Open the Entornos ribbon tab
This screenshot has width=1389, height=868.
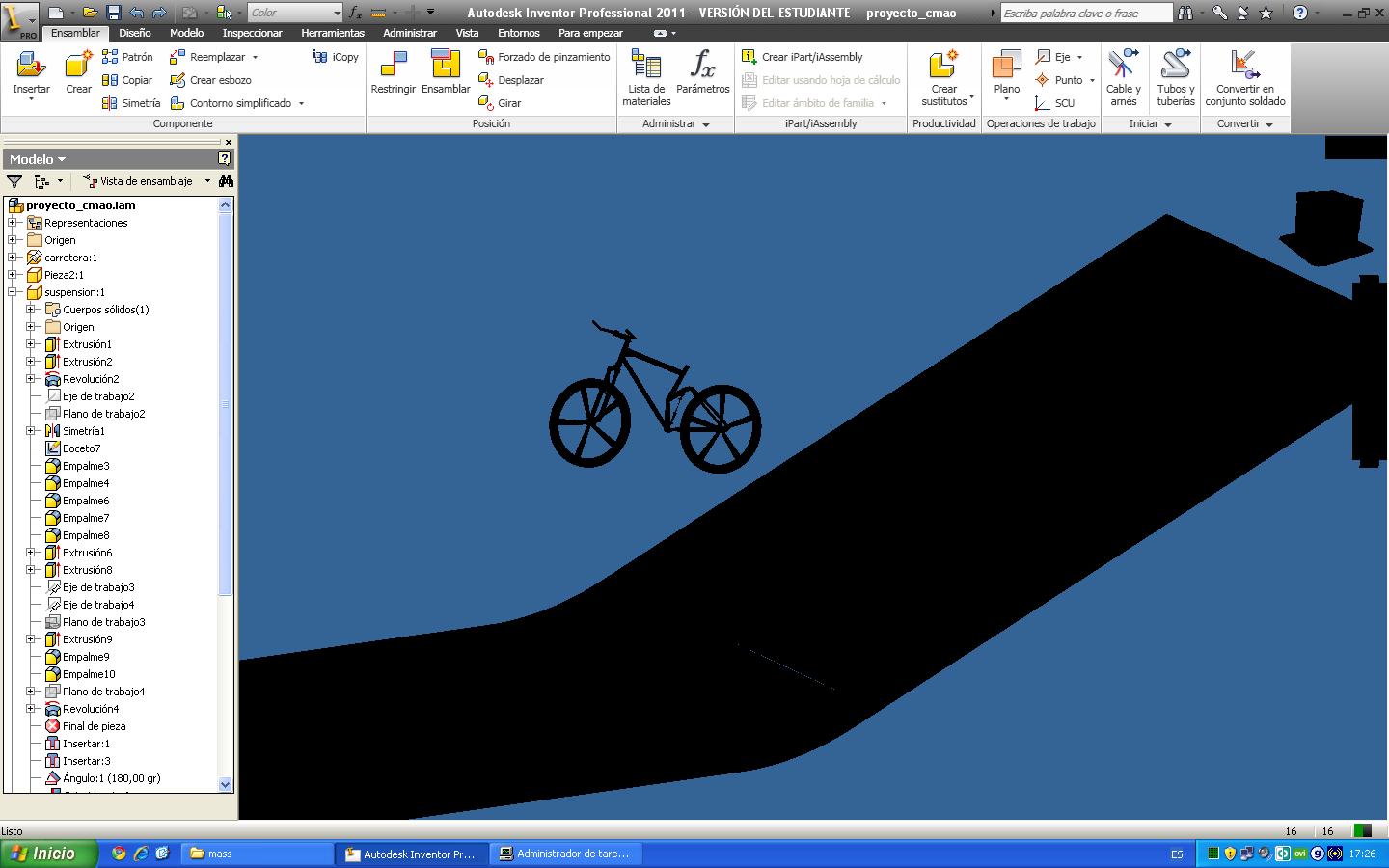tap(519, 33)
